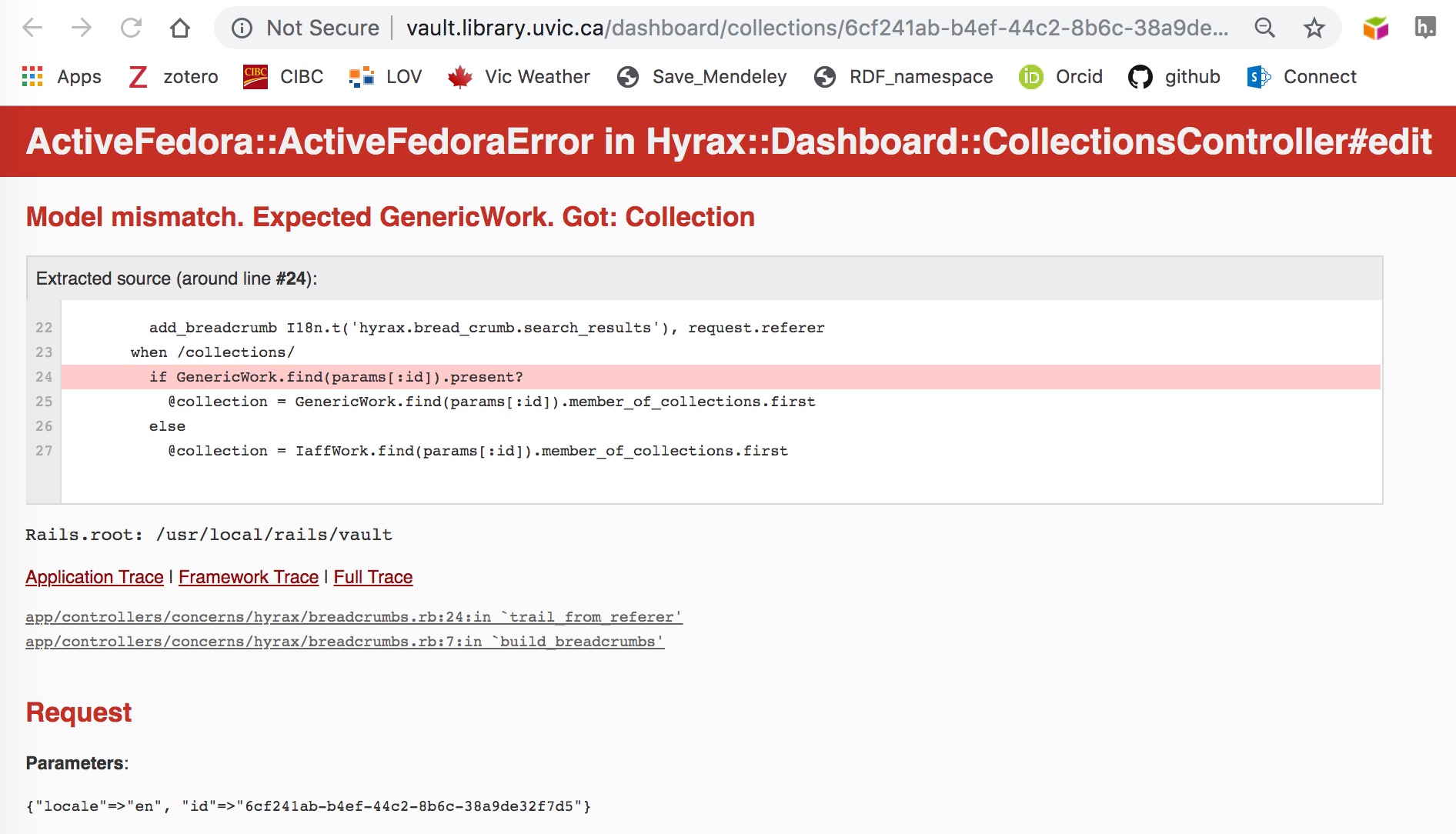Click line 26 'else' code
This screenshot has height=834, width=1456.
pyautogui.click(x=167, y=426)
